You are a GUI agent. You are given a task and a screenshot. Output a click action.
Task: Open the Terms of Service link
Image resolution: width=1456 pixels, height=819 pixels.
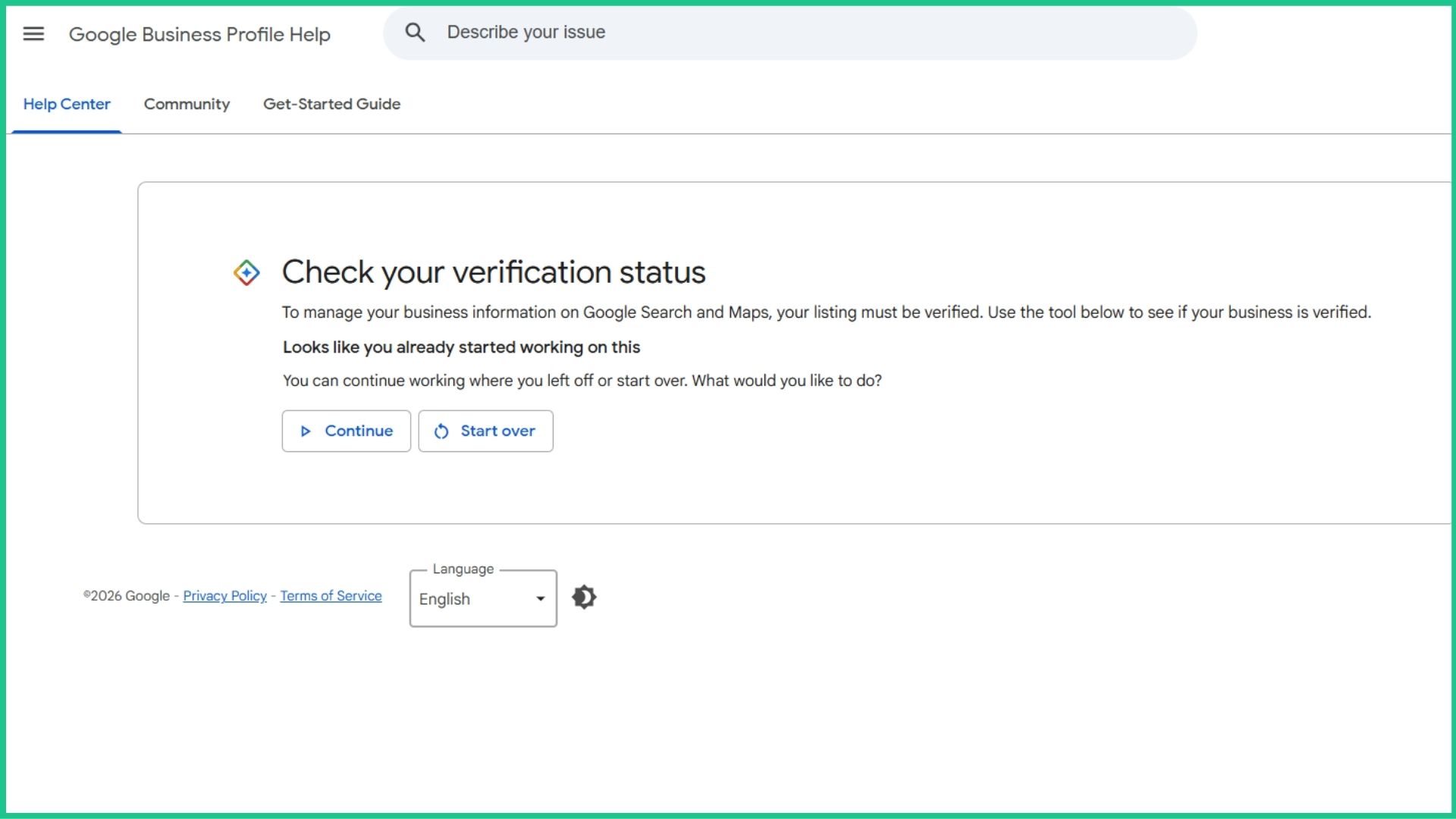point(331,596)
